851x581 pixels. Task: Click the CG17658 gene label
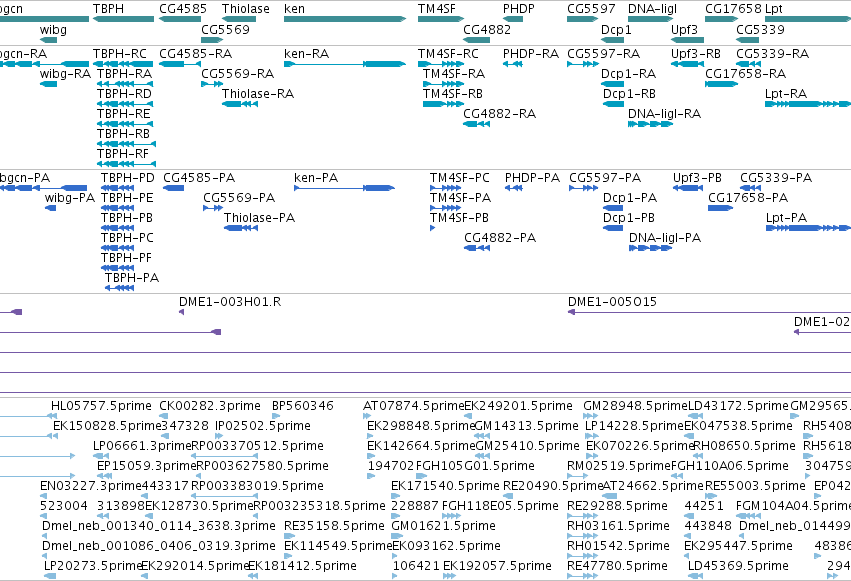click(x=733, y=9)
